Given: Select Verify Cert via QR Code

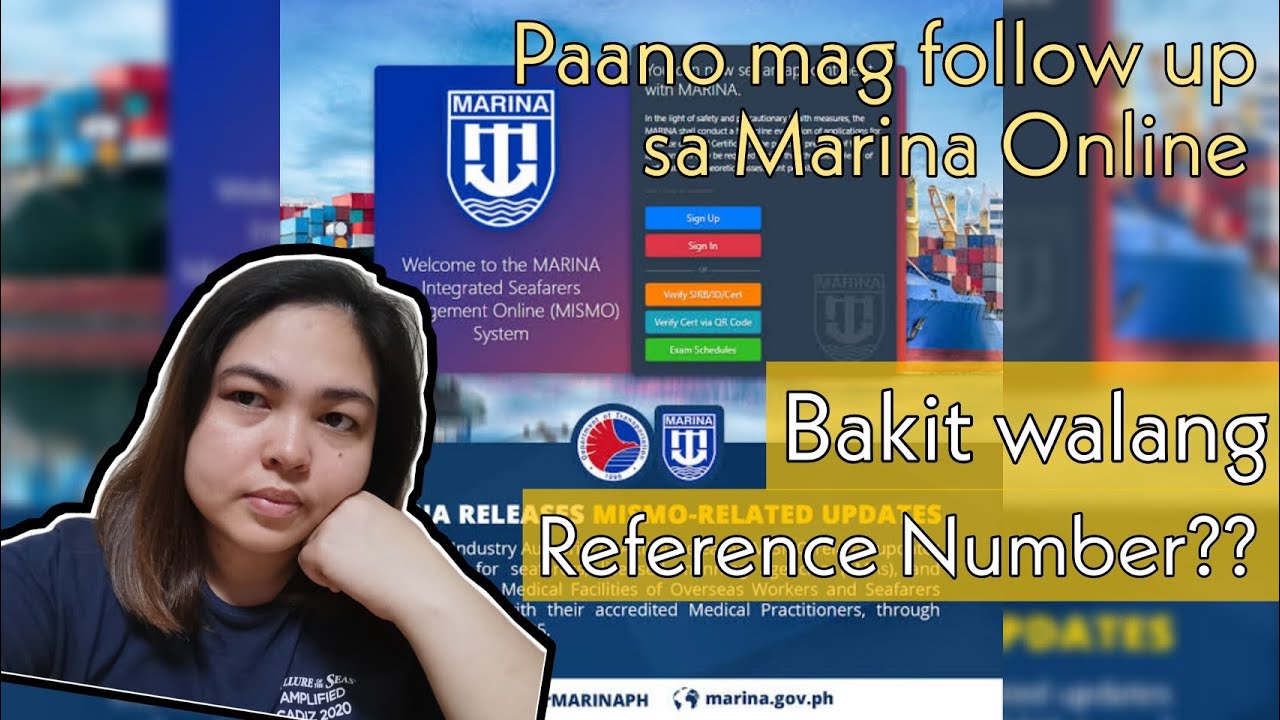Looking at the screenshot, I should [703, 322].
